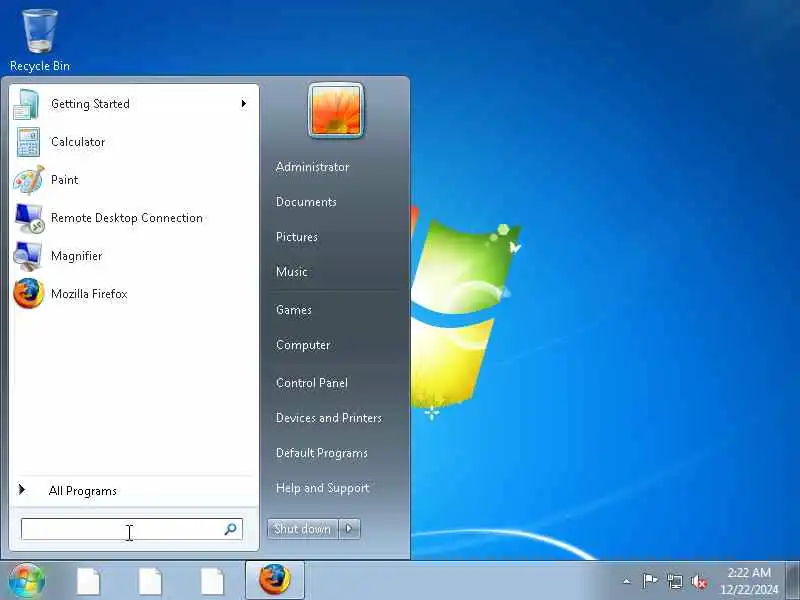Open Pictures library

297,237
